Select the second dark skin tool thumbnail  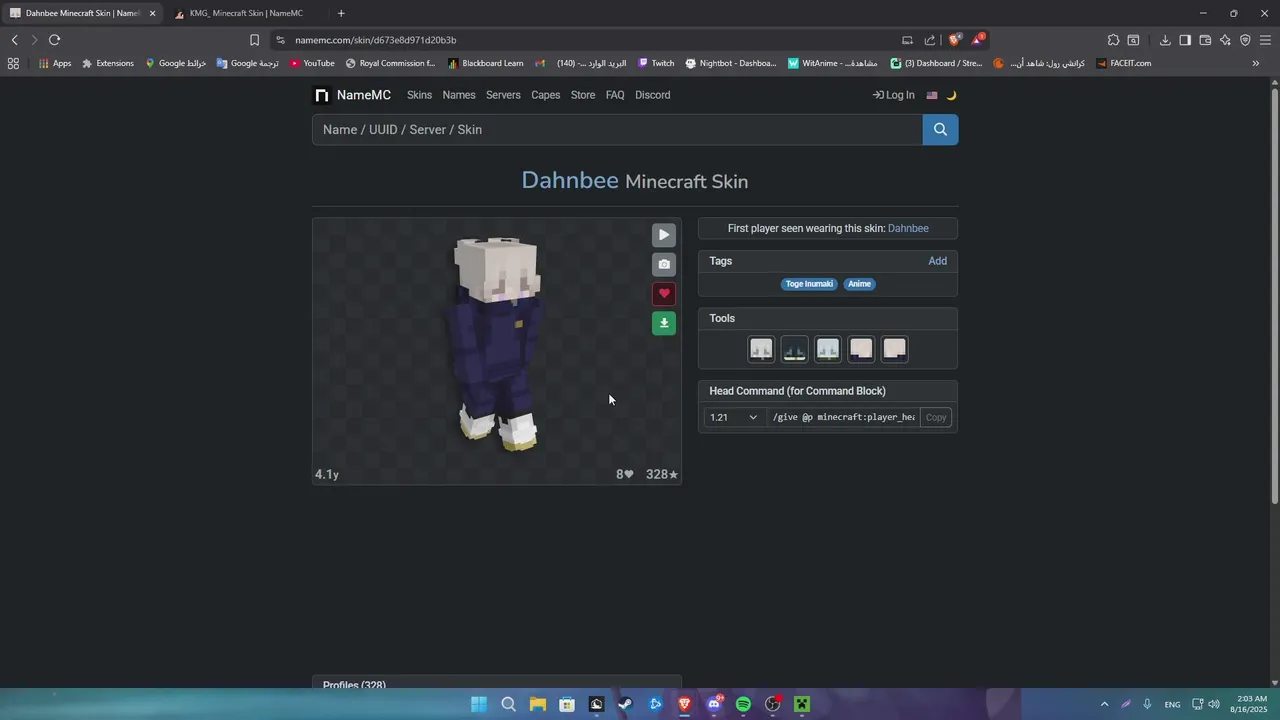[794, 349]
